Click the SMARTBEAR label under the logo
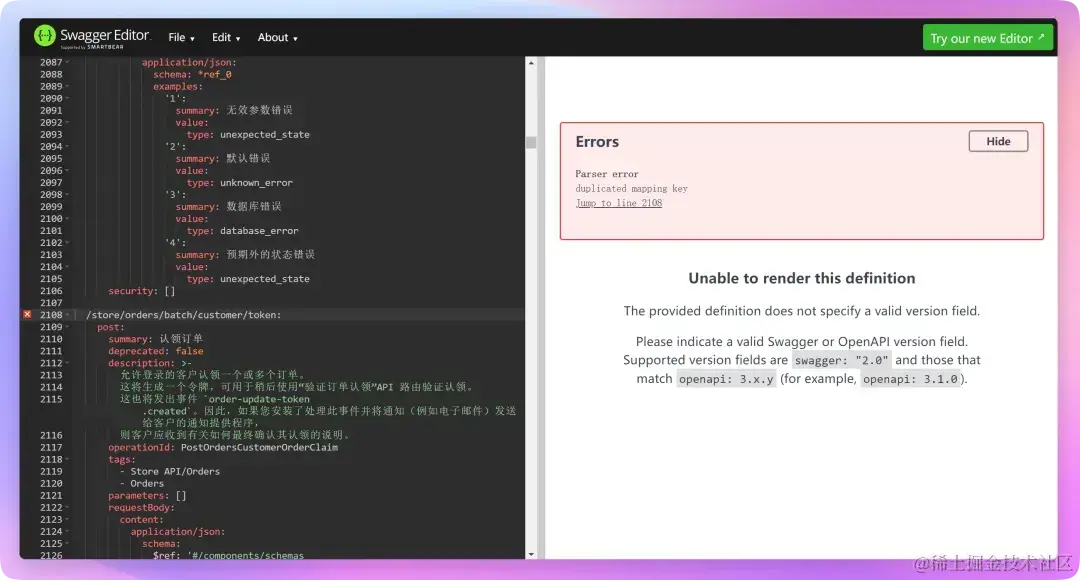This screenshot has height=580, width=1080. [x=104, y=46]
